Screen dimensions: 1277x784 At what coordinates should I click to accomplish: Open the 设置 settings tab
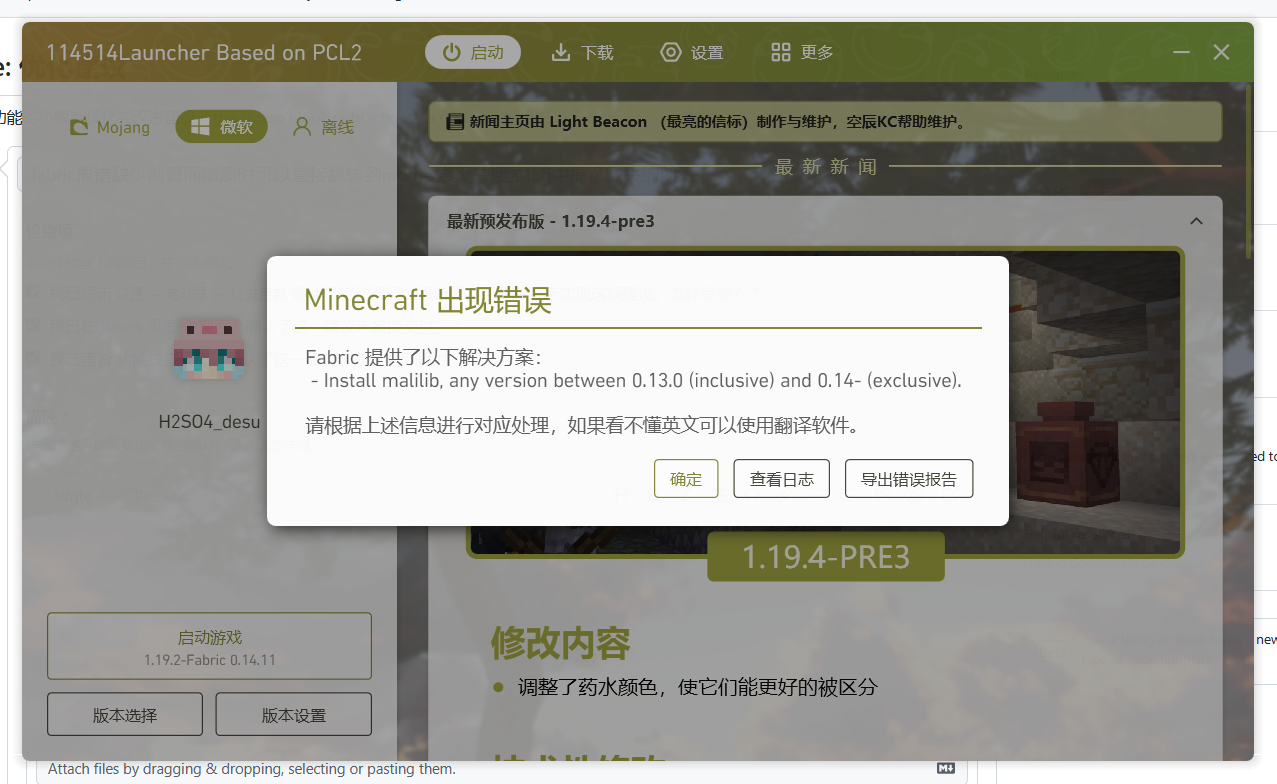(692, 52)
